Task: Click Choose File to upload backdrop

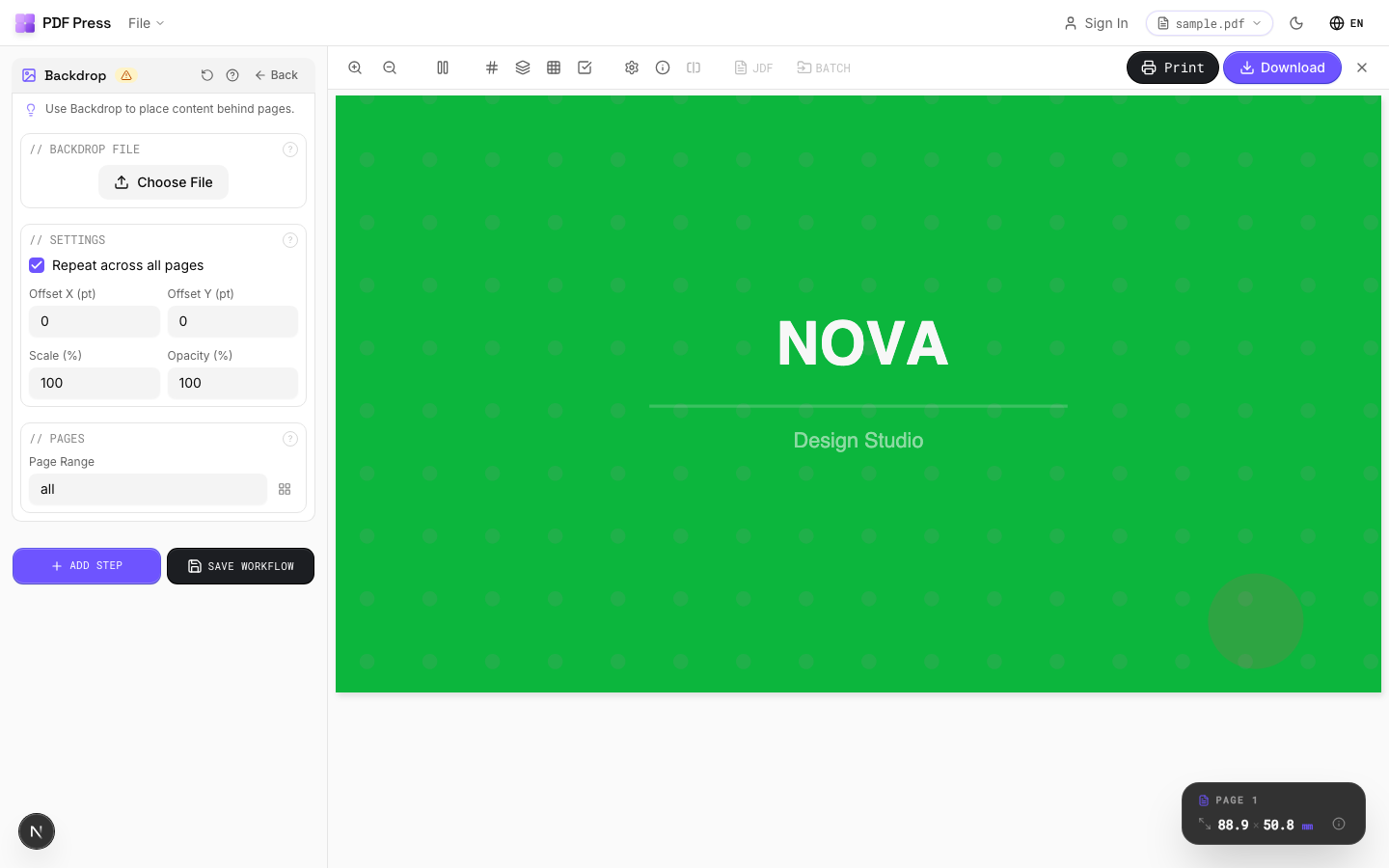Action: click(x=163, y=182)
